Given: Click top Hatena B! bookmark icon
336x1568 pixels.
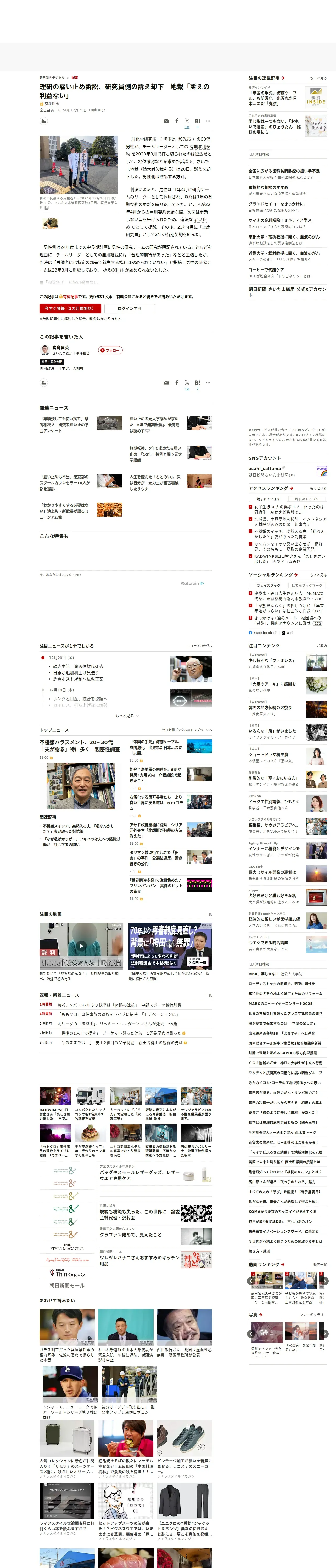Looking at the screenshot, I should [x=198, y=121].
